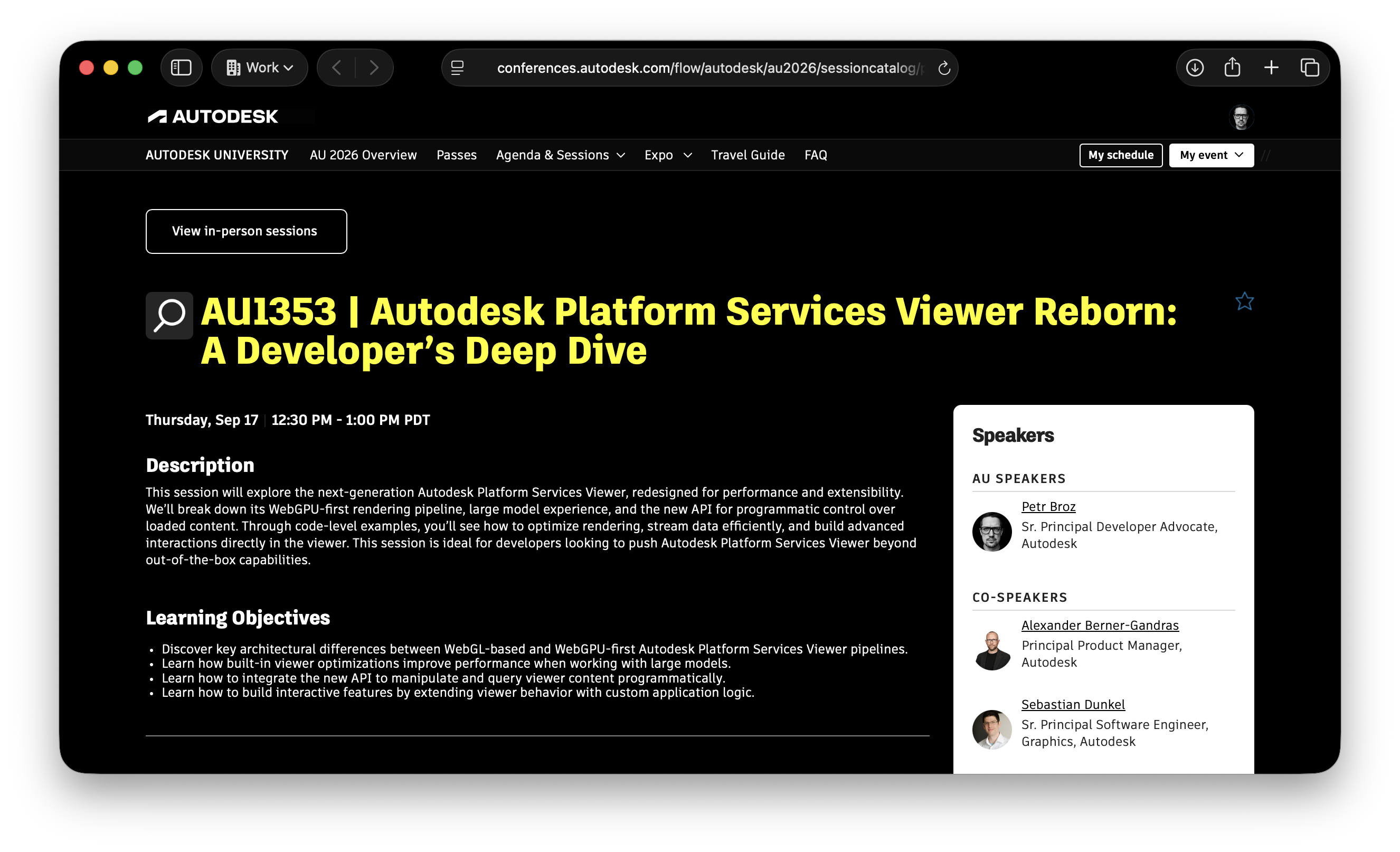The image size is (1400, 852).
Task: Click the My schedule button
Action: [x=1120, y=155]
